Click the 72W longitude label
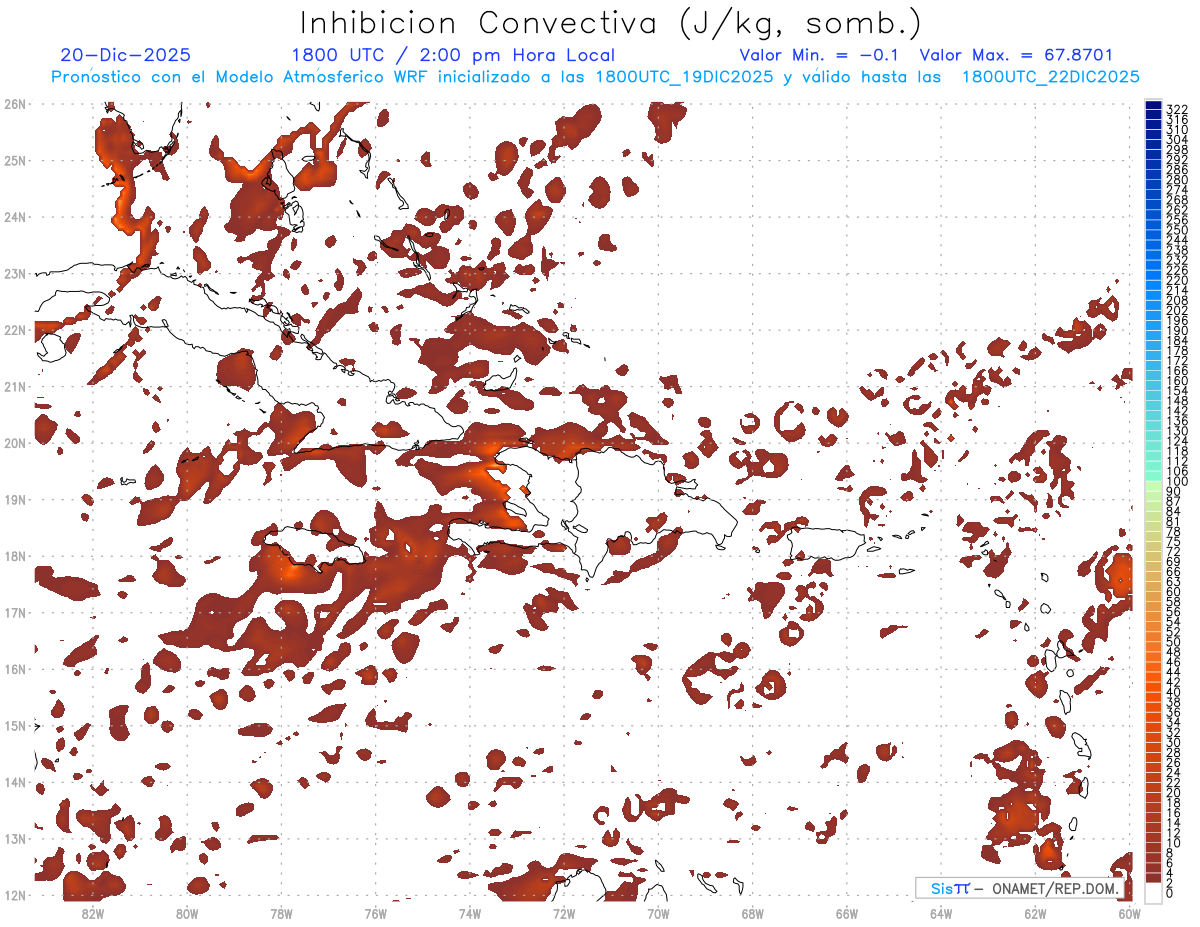 pyautogui.click(x=564, y=912)
